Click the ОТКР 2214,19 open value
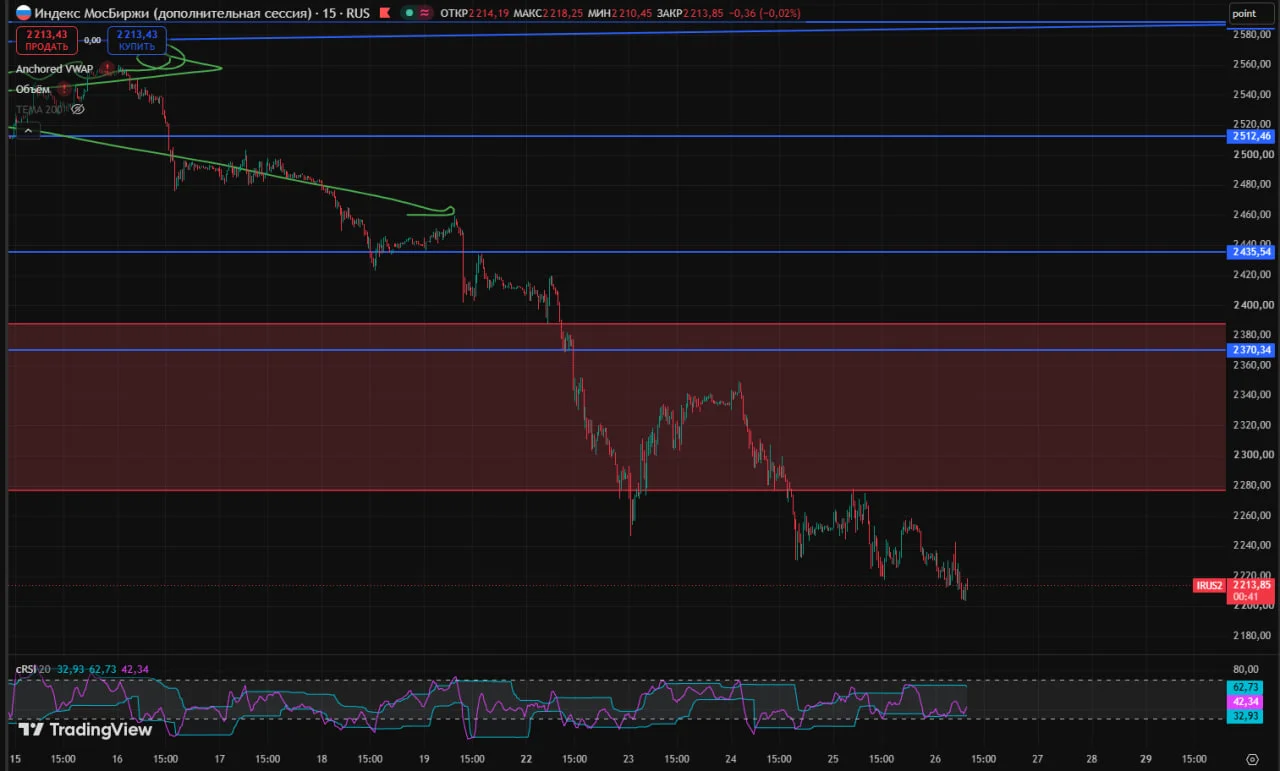Image resolution: width=1280 pixels, height=771 pixels. click(x=474, y=13)
